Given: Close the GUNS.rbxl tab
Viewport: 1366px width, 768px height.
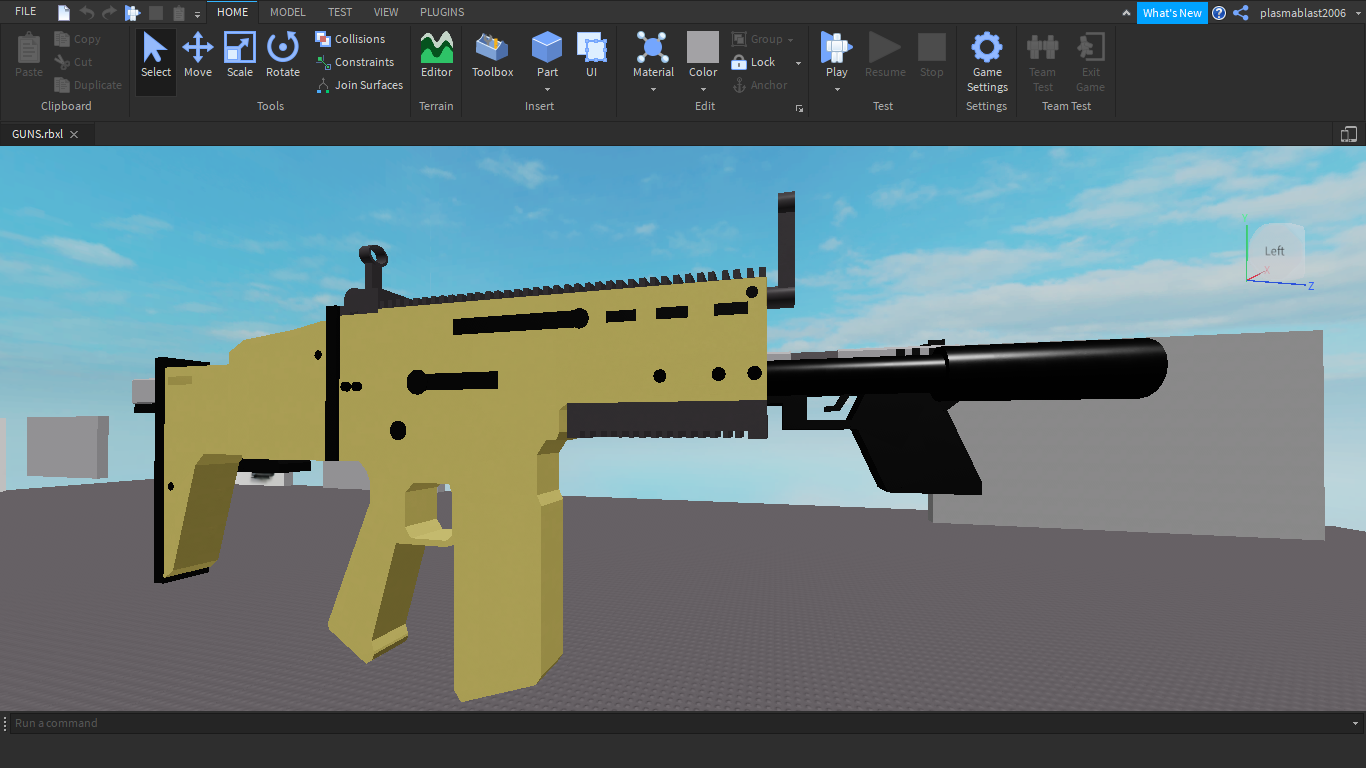Looking at the screenshot, I should (x=74, y=134).
